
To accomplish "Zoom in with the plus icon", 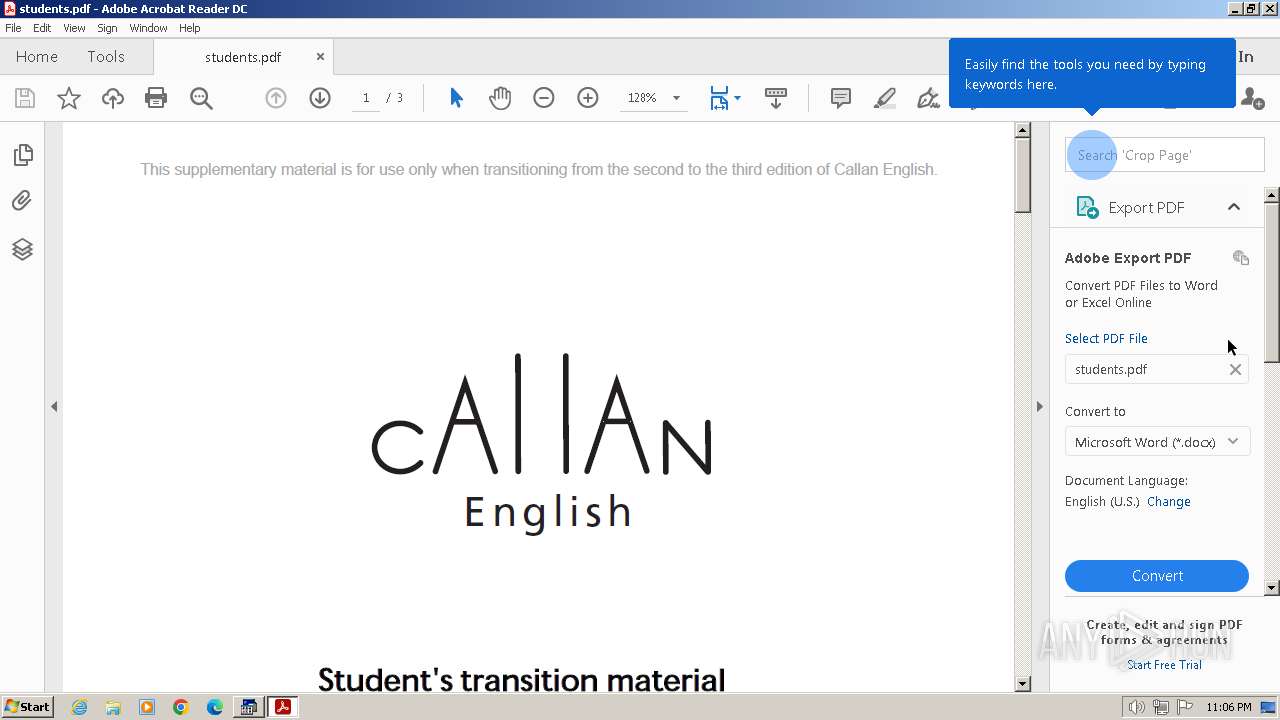I will tap(588, 98).
